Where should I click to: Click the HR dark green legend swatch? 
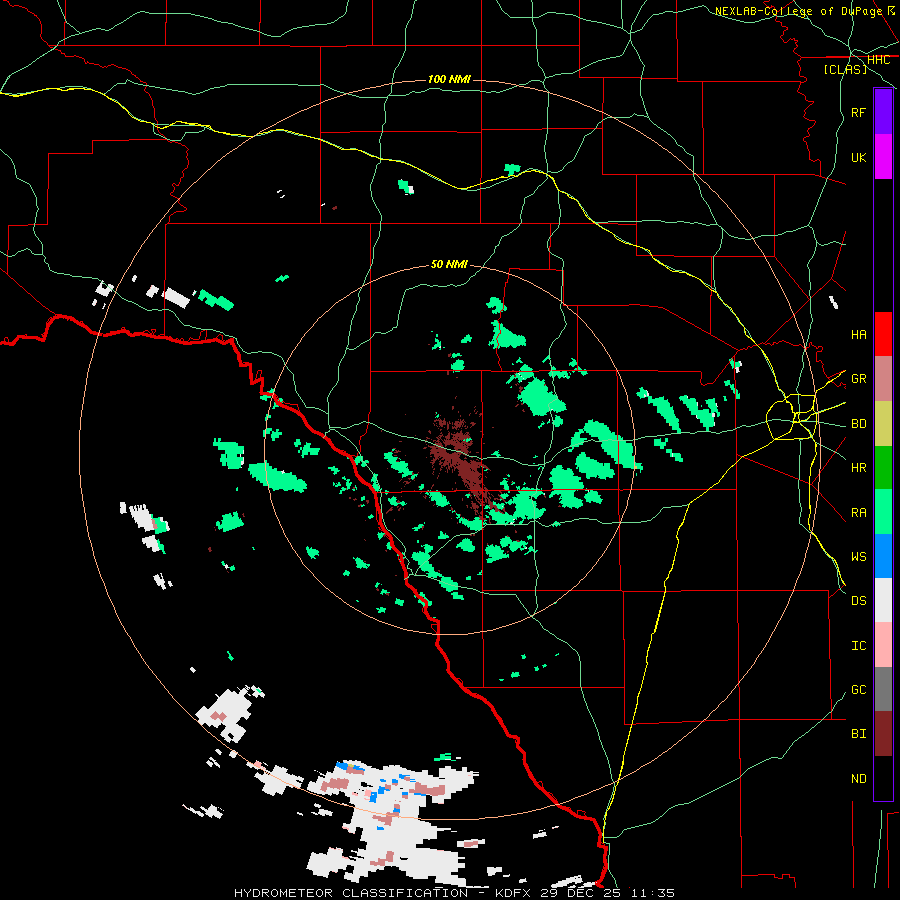pyautogui.click(x=883, y=467)
